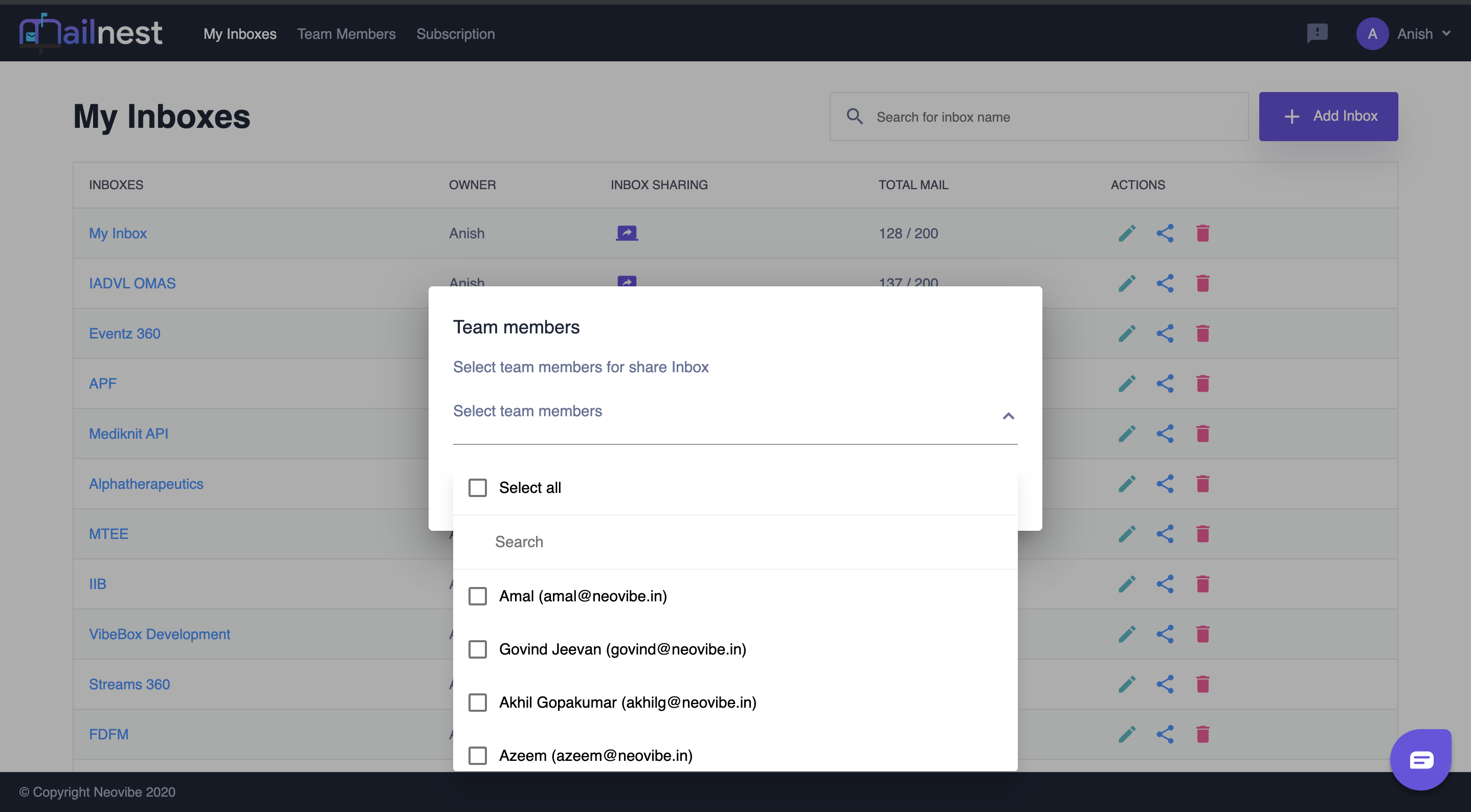
Task: Click the feedback message icon in header
Action: click(1317, 33)
